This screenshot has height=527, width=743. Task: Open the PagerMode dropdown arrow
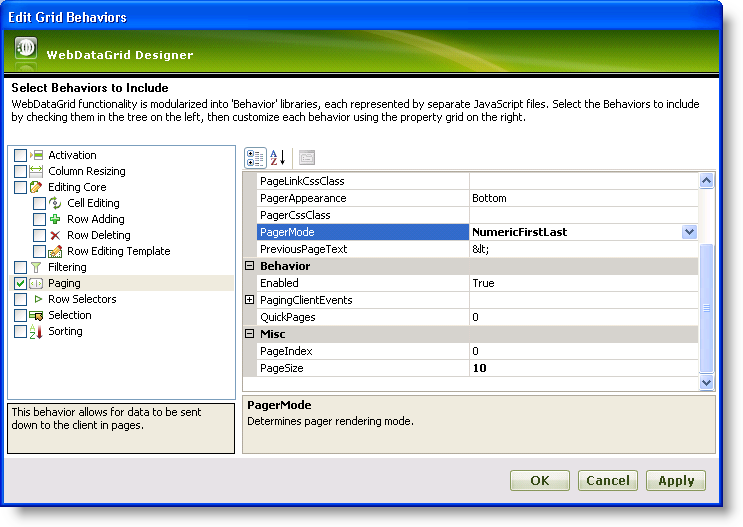(689, 232)
